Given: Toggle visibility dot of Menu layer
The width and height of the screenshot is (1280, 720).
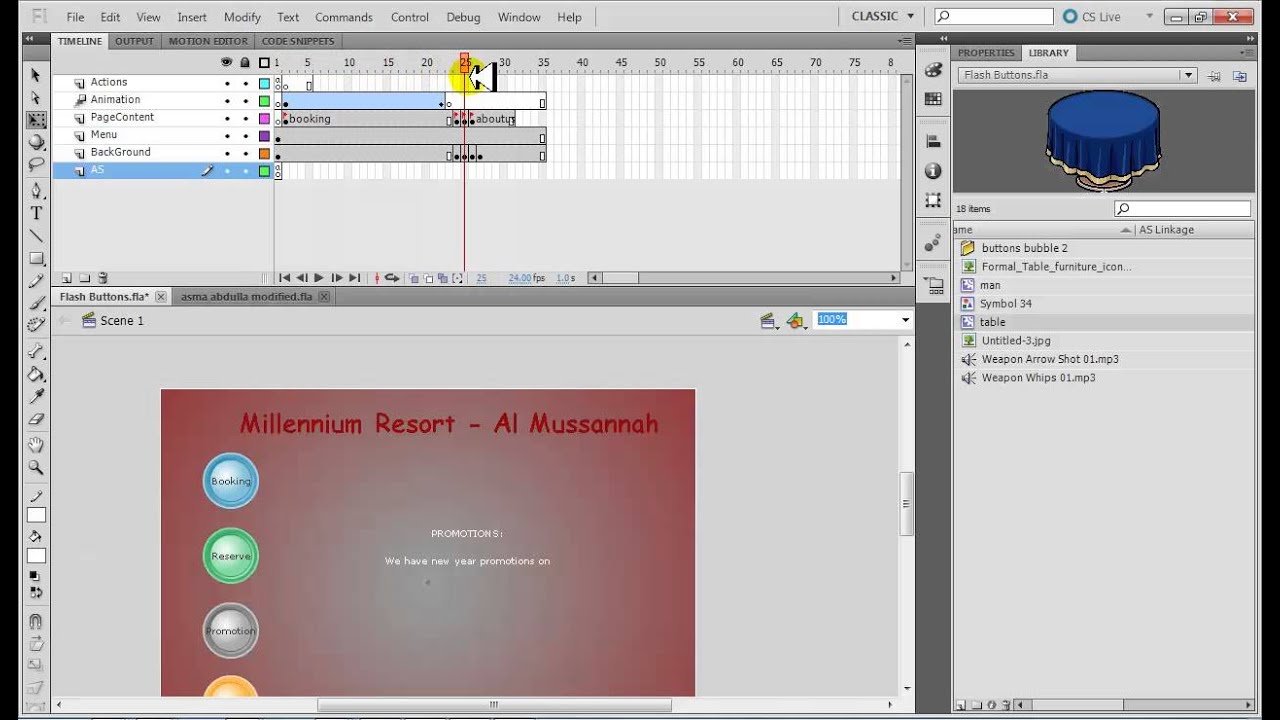Looking at the screenshot, I should (227, 136).
